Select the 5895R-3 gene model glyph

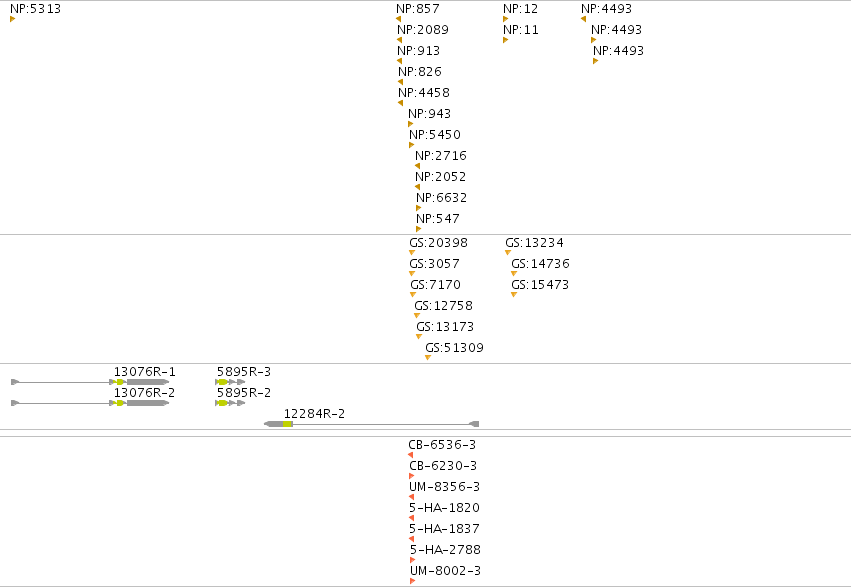click(230, 382)
